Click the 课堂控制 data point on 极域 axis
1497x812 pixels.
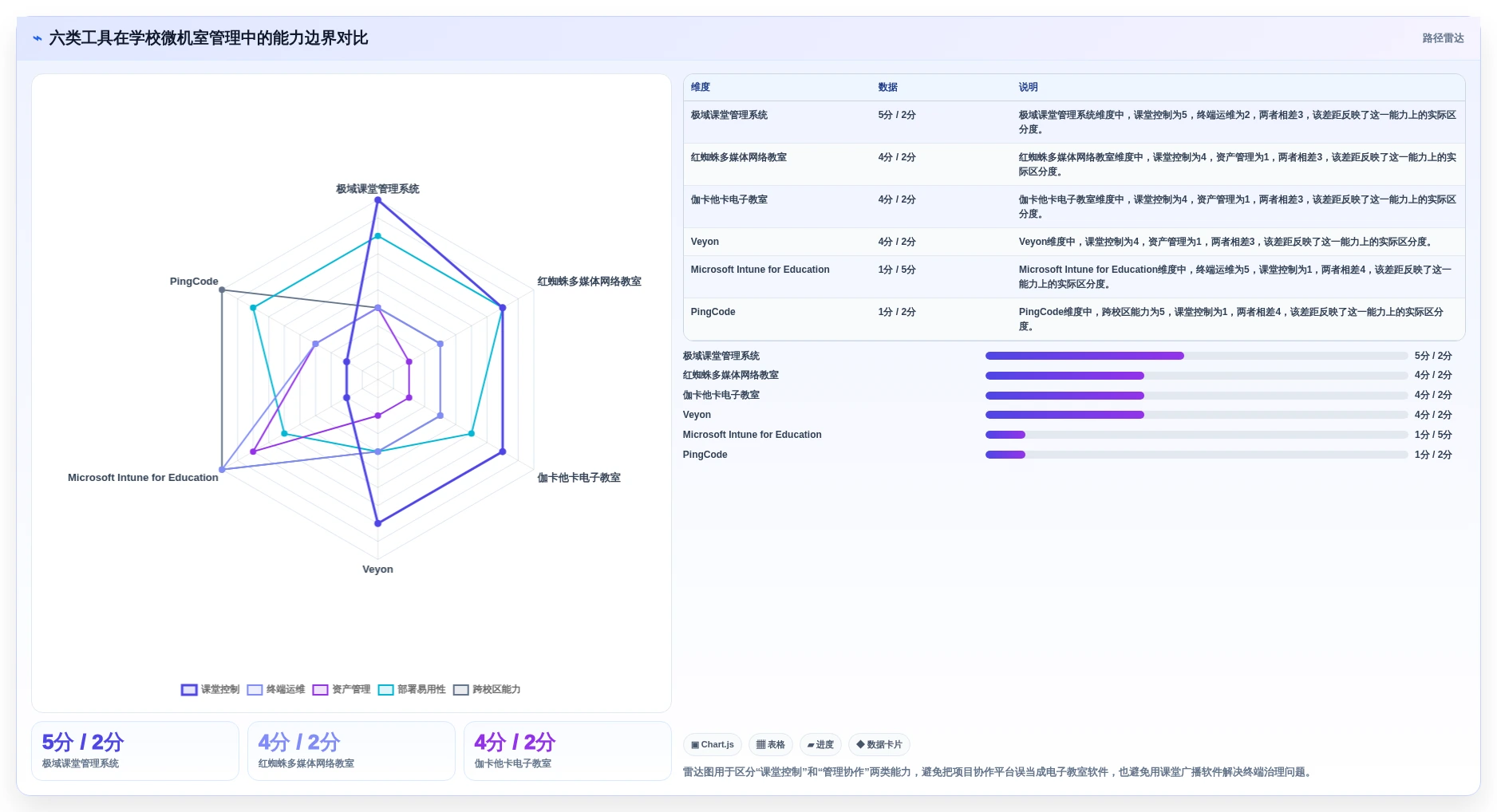tap(377, 199)
